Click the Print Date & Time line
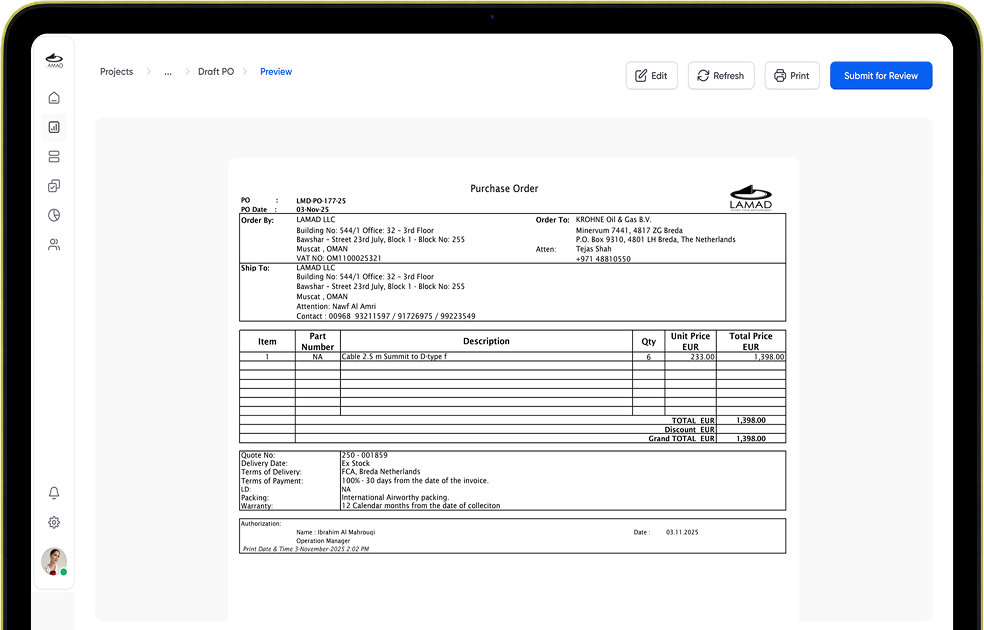The image size is (984, 630). tap(306, 549)
